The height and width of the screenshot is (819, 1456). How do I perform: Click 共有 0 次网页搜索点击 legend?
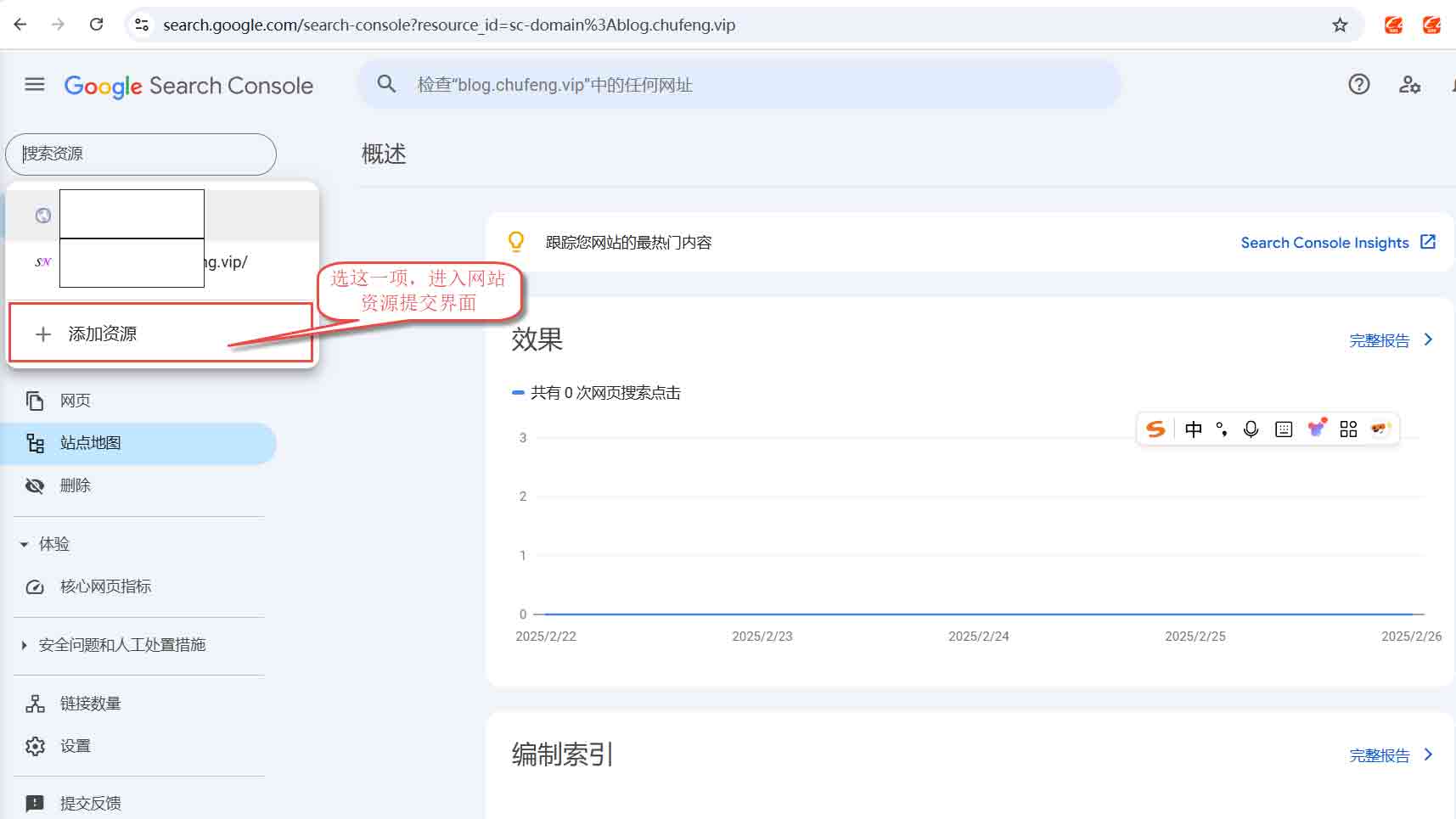pyautogui.click(x=597, y=393)
